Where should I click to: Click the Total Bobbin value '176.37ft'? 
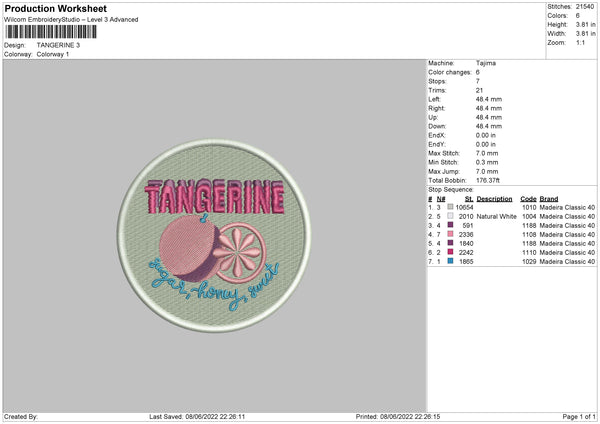click(x=488, y=180)
